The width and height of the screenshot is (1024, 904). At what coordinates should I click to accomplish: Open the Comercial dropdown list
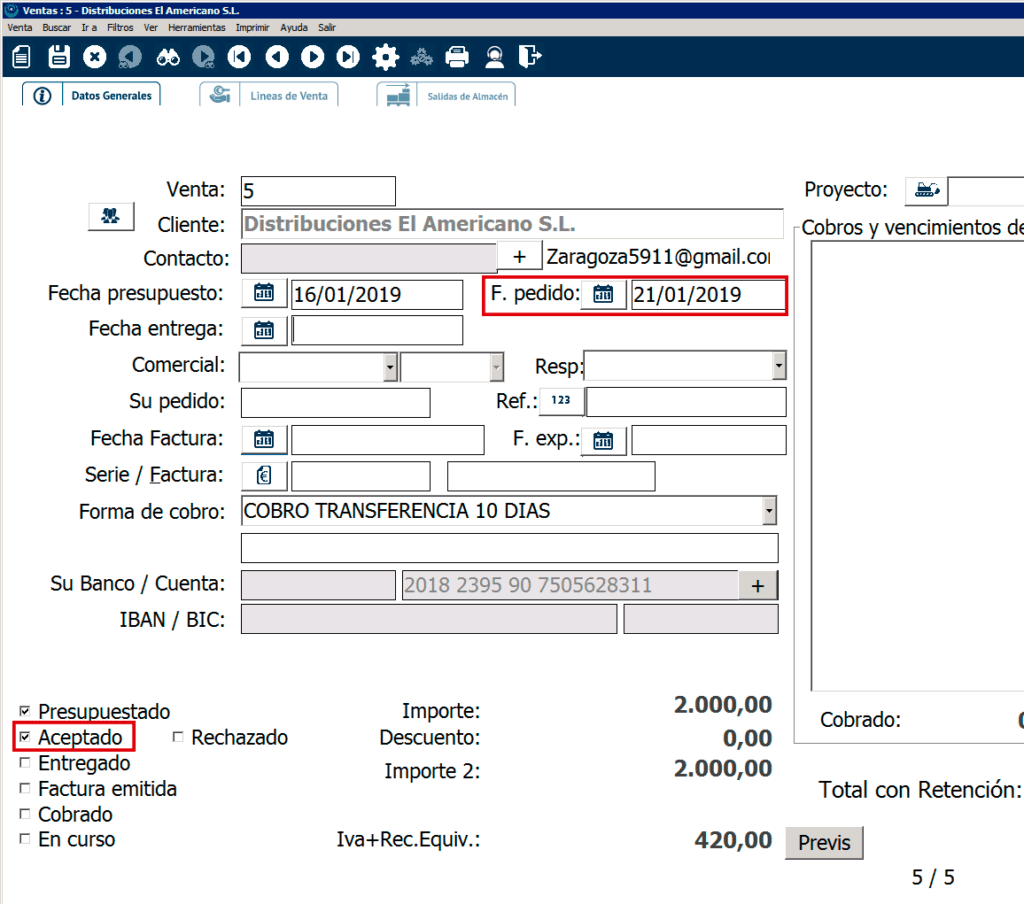pos(389,367)
